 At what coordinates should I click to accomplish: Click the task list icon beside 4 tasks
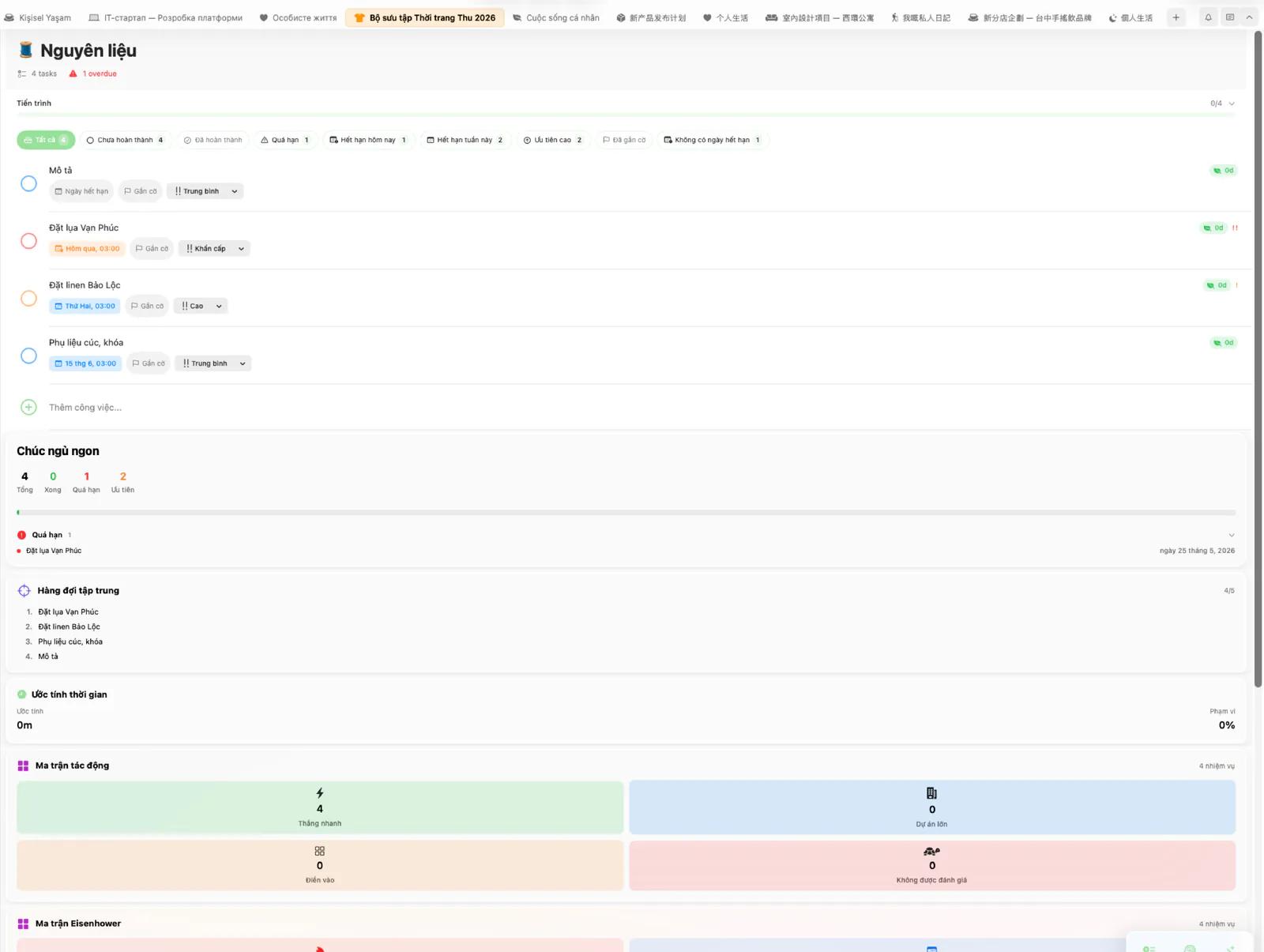click(21, 73)
